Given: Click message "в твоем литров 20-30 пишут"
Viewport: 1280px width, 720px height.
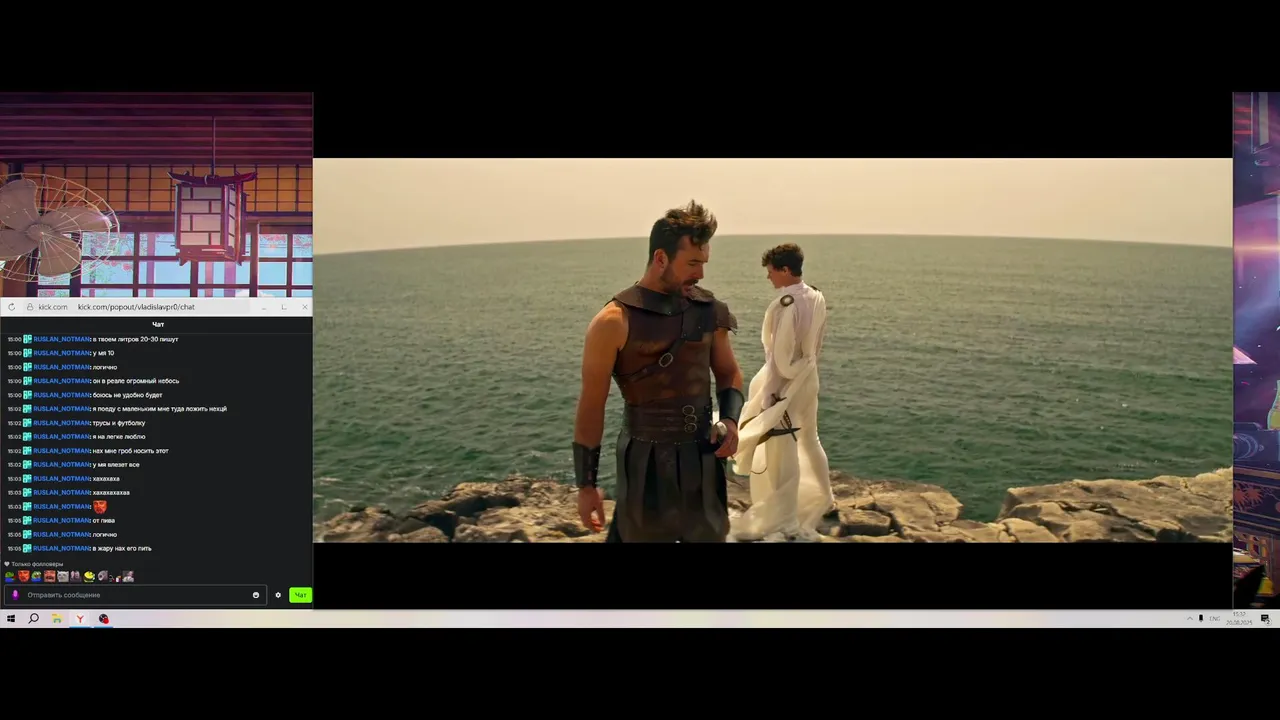Looking at the screenshot, I should click(x=135, y=339).
